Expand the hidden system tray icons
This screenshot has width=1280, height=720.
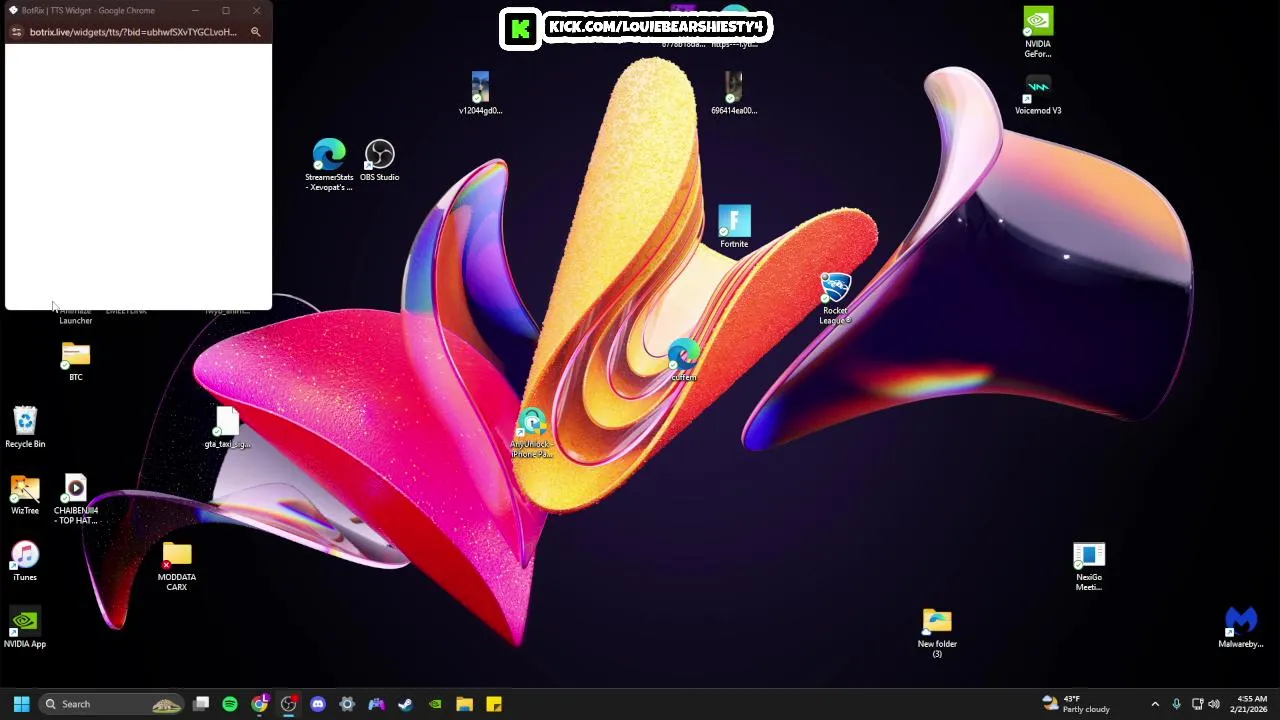click(x=1155, y=704)
